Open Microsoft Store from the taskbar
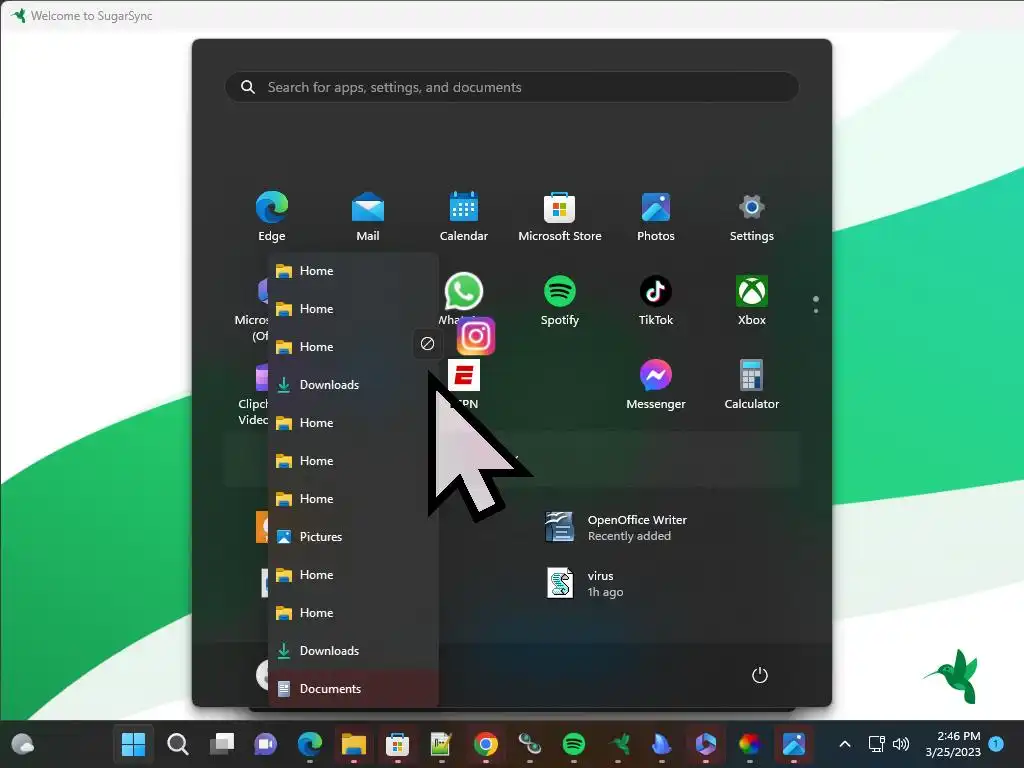1024x768 pixels. (x=397, y=744)
